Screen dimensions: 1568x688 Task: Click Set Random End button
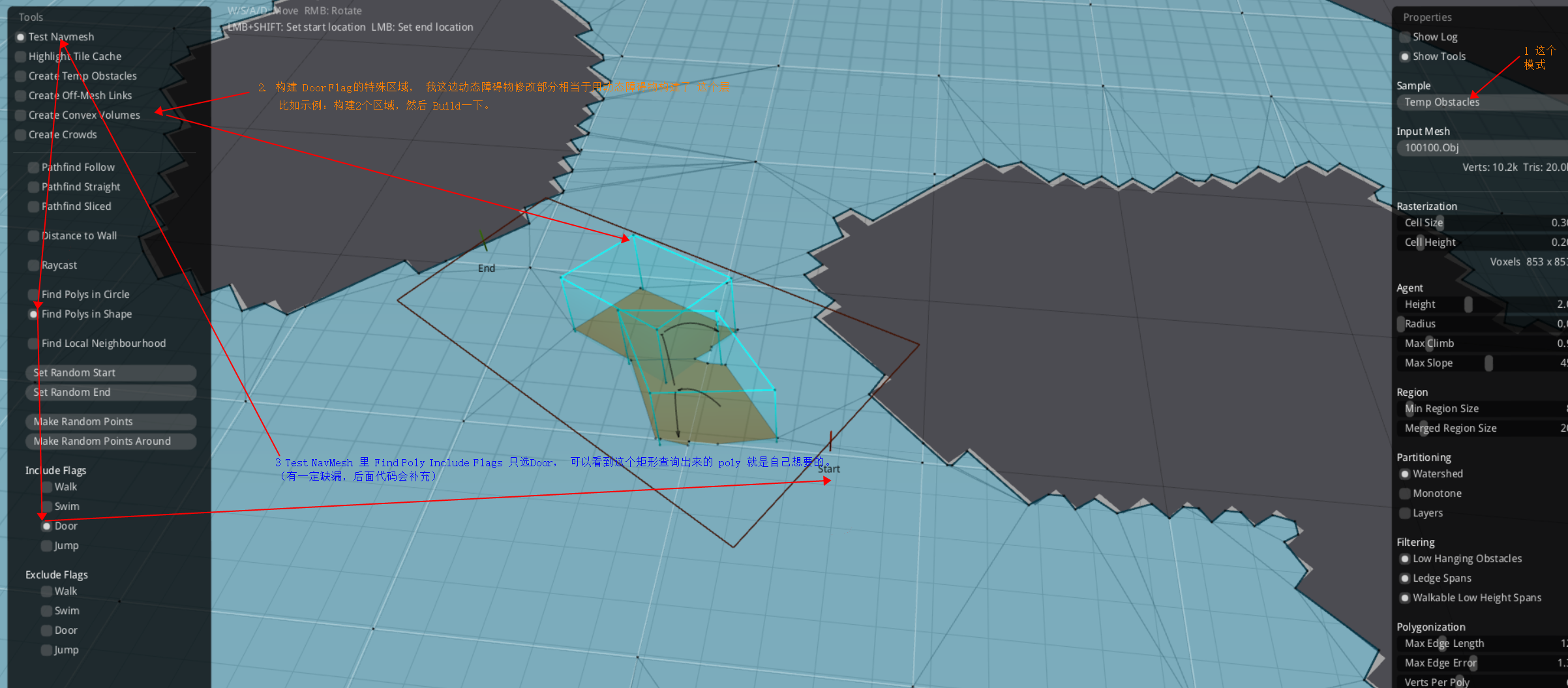click(111, 393)
